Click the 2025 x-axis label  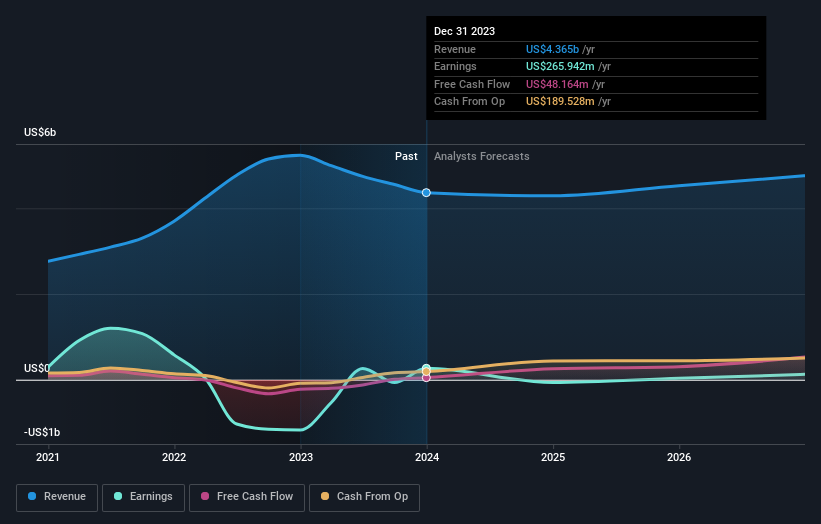pyautogui.click(x=553, y=457)
